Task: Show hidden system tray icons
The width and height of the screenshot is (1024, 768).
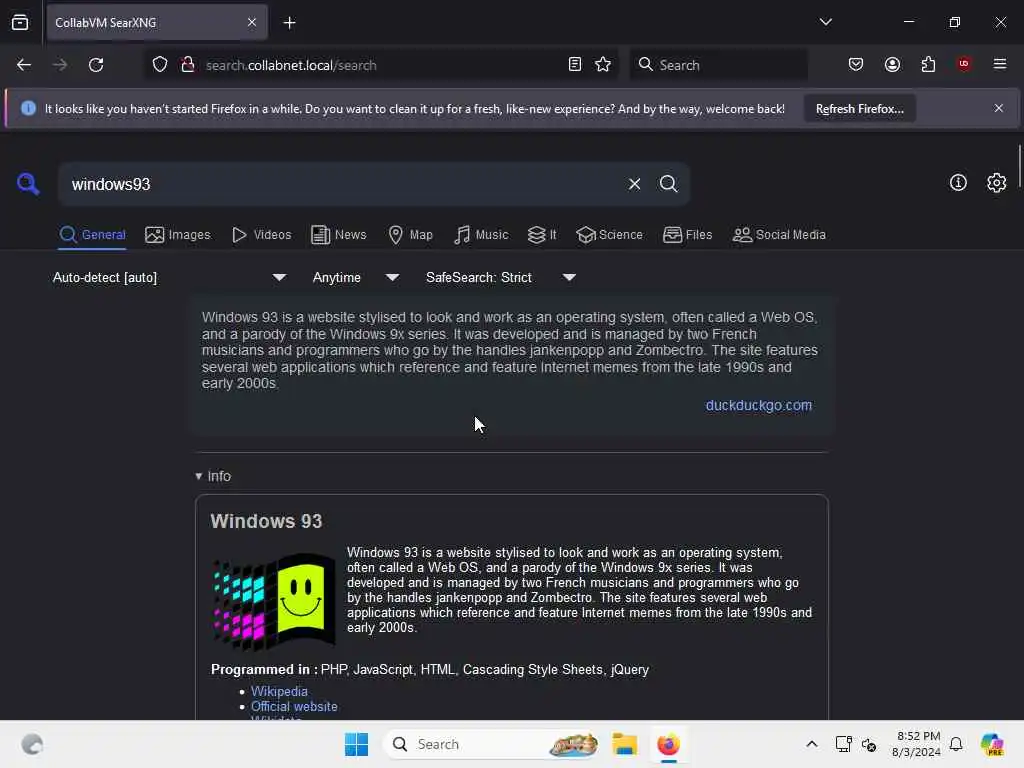Action: pos(811,744)
